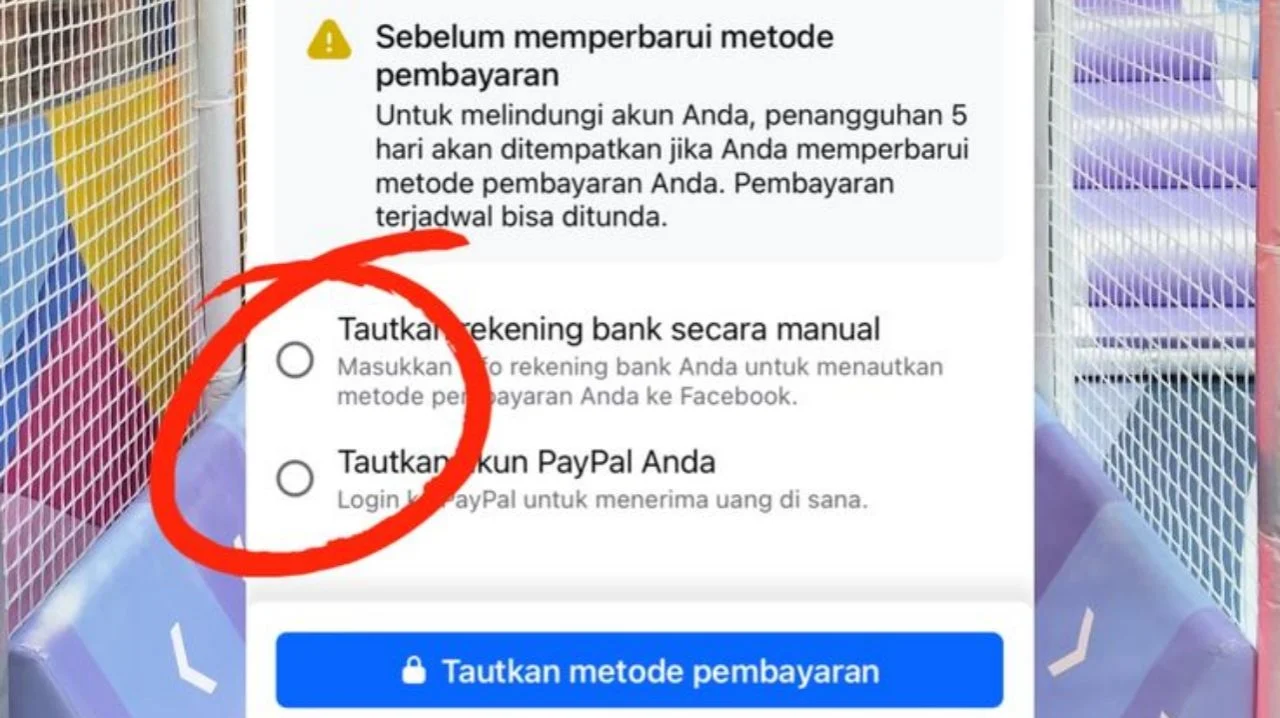Image resolution: width=1280 pixels, height=718 pixels.
Task: Choose 'Tautkan akun PayPal Anda' label
Action: click(526, 463)
